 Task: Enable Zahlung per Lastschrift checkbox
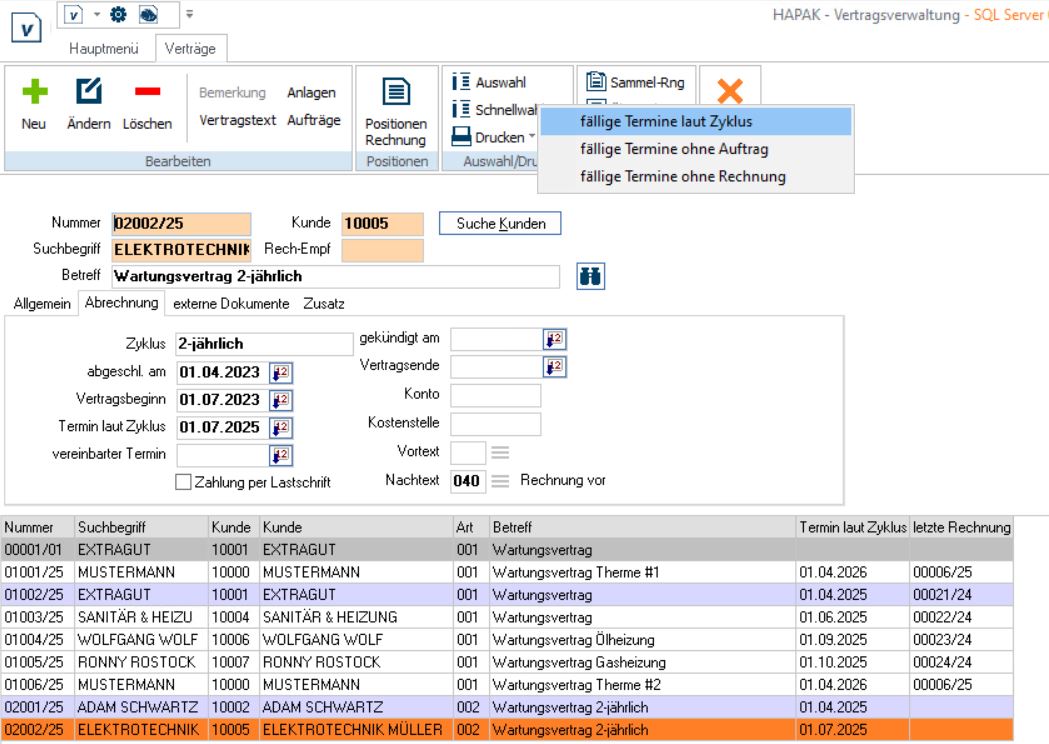click(x=183, y=482)
